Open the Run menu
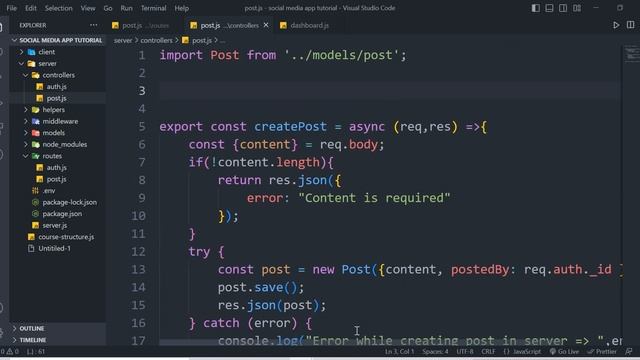640x360 pixels. click(127, 8)
